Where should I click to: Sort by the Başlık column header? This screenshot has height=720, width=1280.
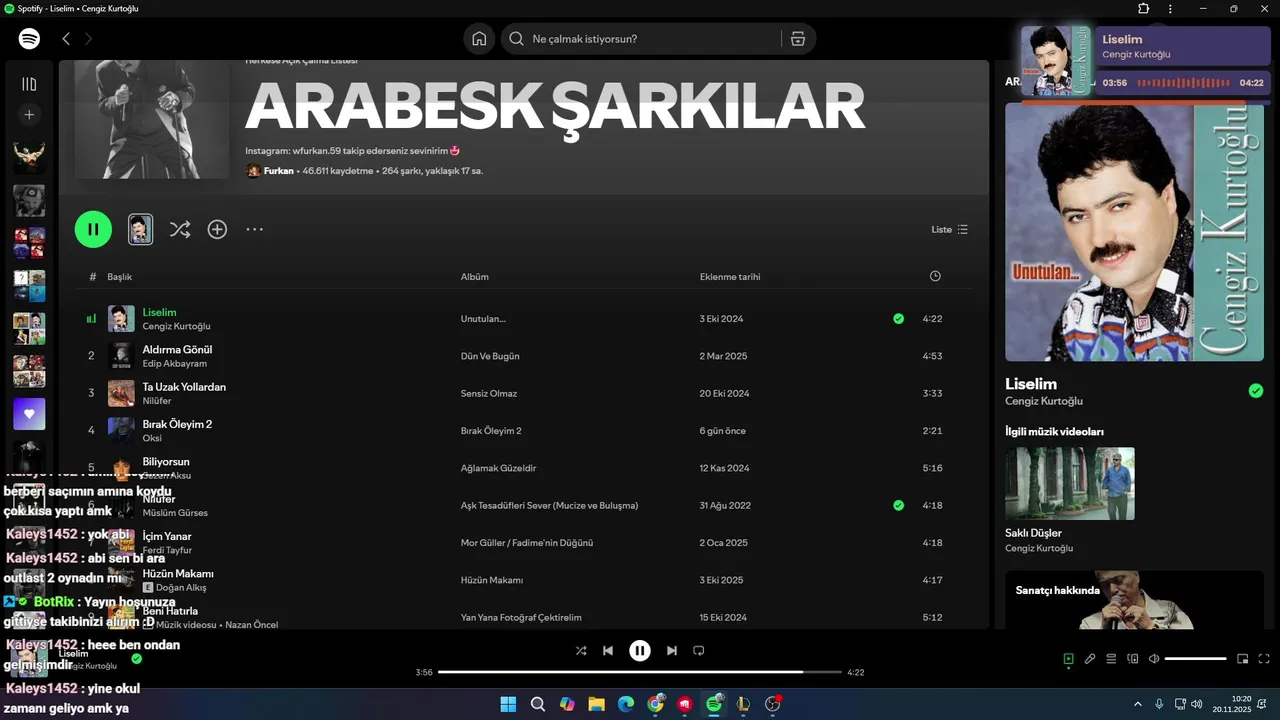[120, 277]
